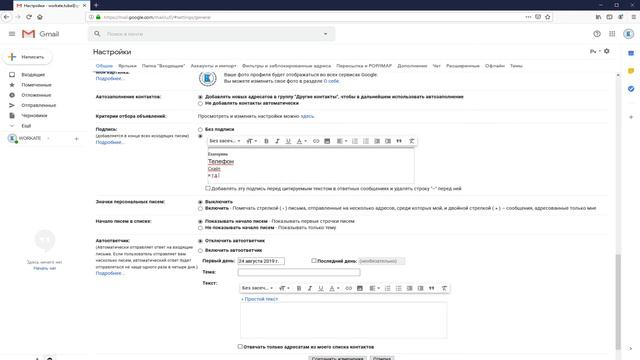The width and height of the screenshot is (640, 360).
Task: Open text color dropdown in signature editor
Action: click(x=302, y=141)
